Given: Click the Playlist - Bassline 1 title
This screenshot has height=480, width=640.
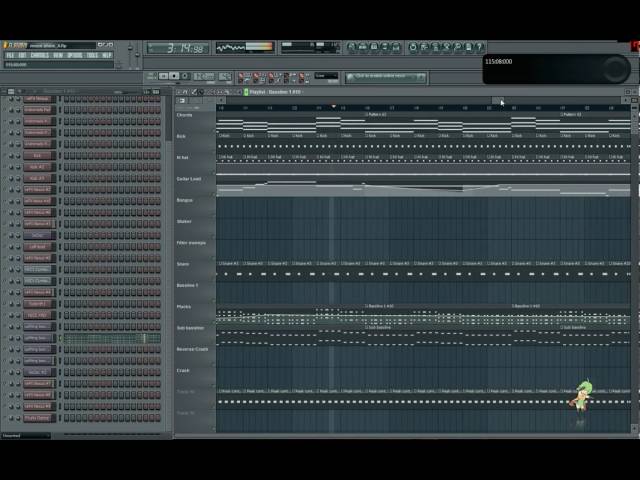Looking at the screenshot, I should click(x=275, y=92).
